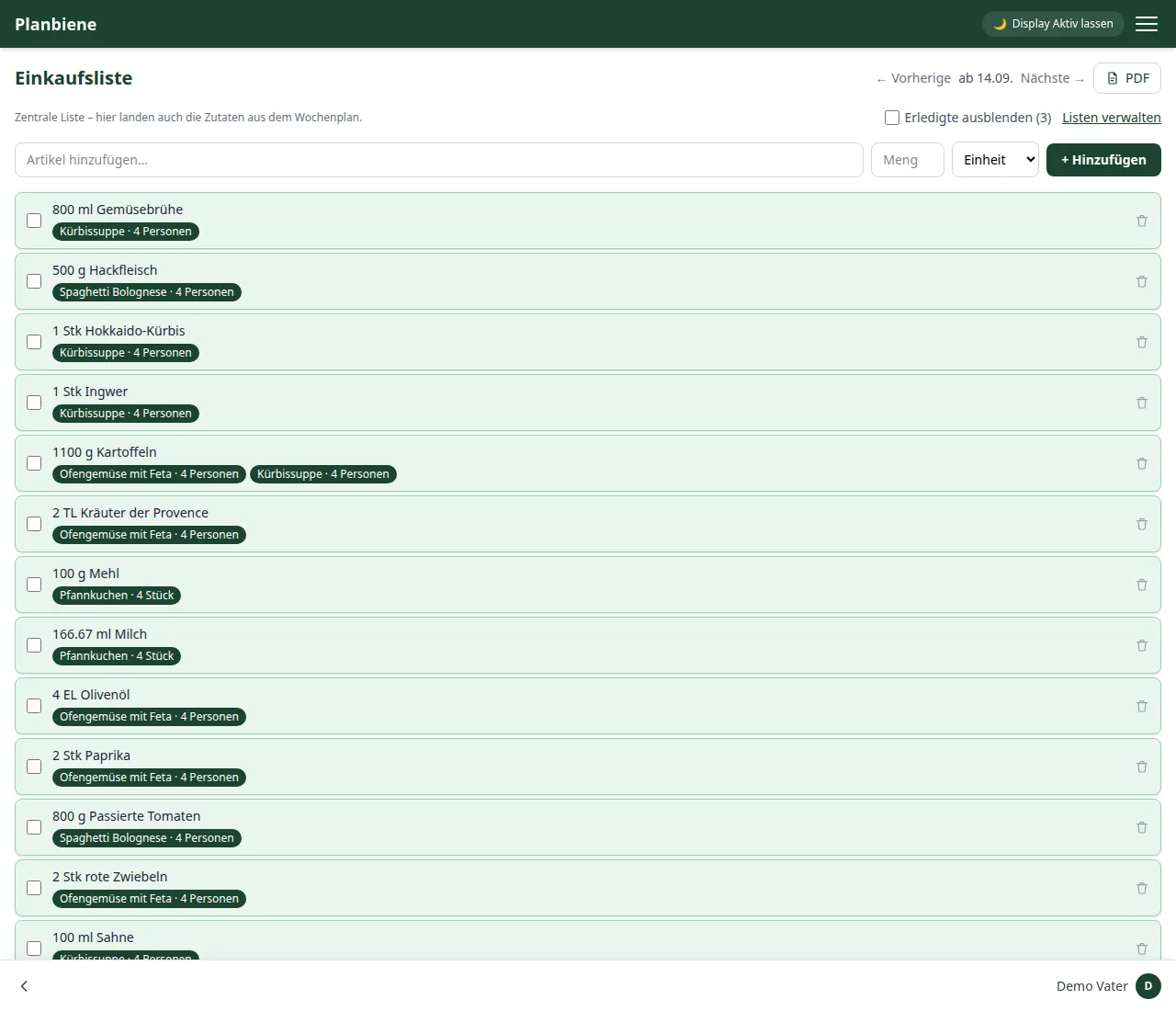Click the back chevron at the bottom left

(24, 986)
